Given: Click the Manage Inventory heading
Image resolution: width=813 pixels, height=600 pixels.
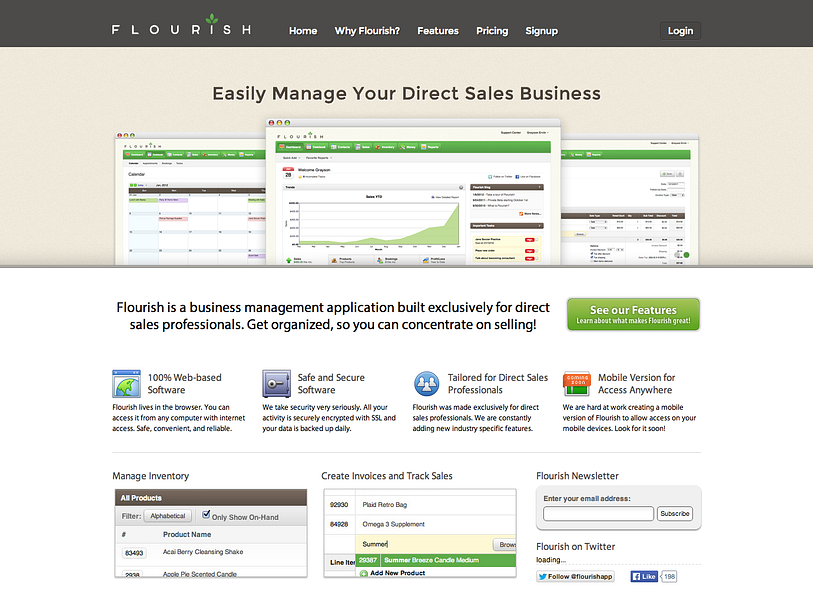Looking at the screenshot, I should [x=150, y=476].
